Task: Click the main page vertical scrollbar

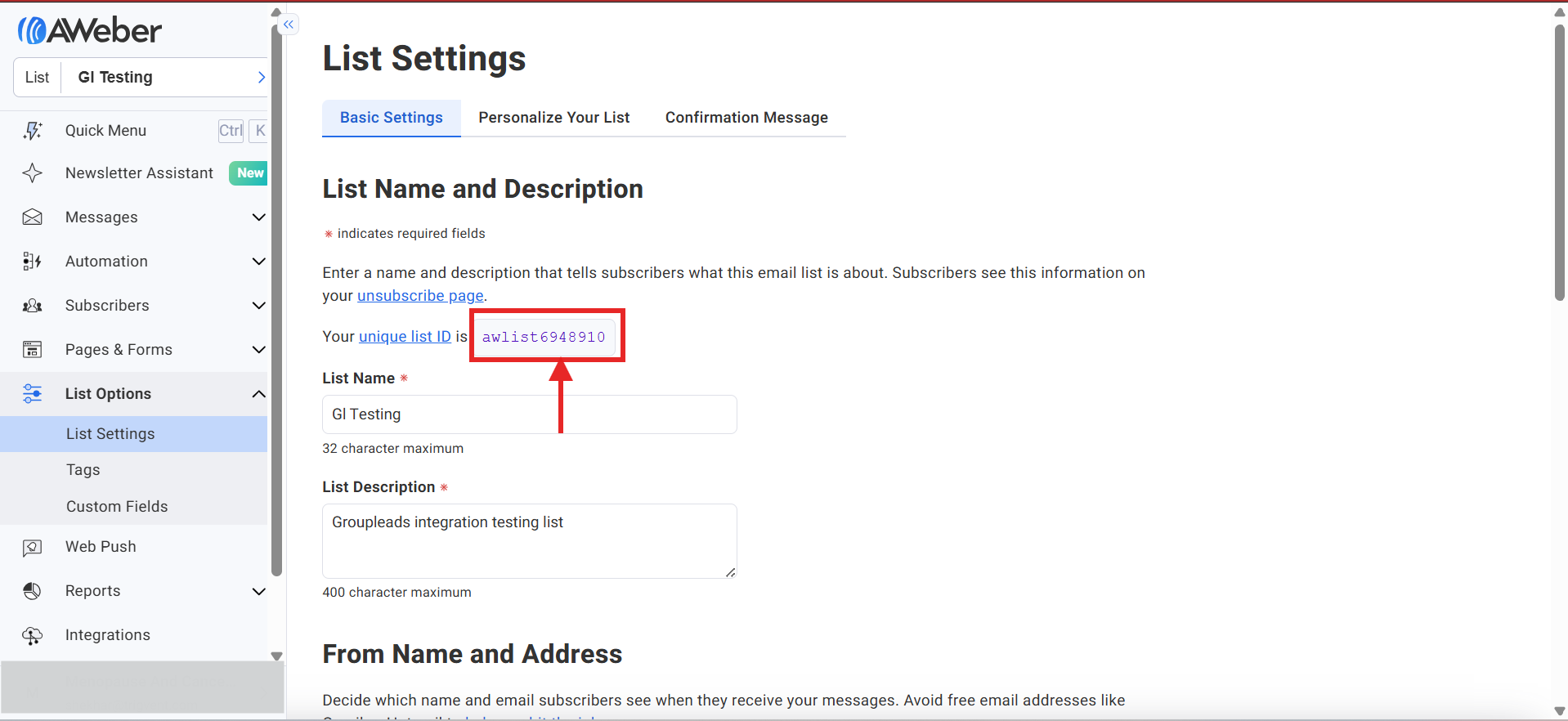Action: point(1560,163)
